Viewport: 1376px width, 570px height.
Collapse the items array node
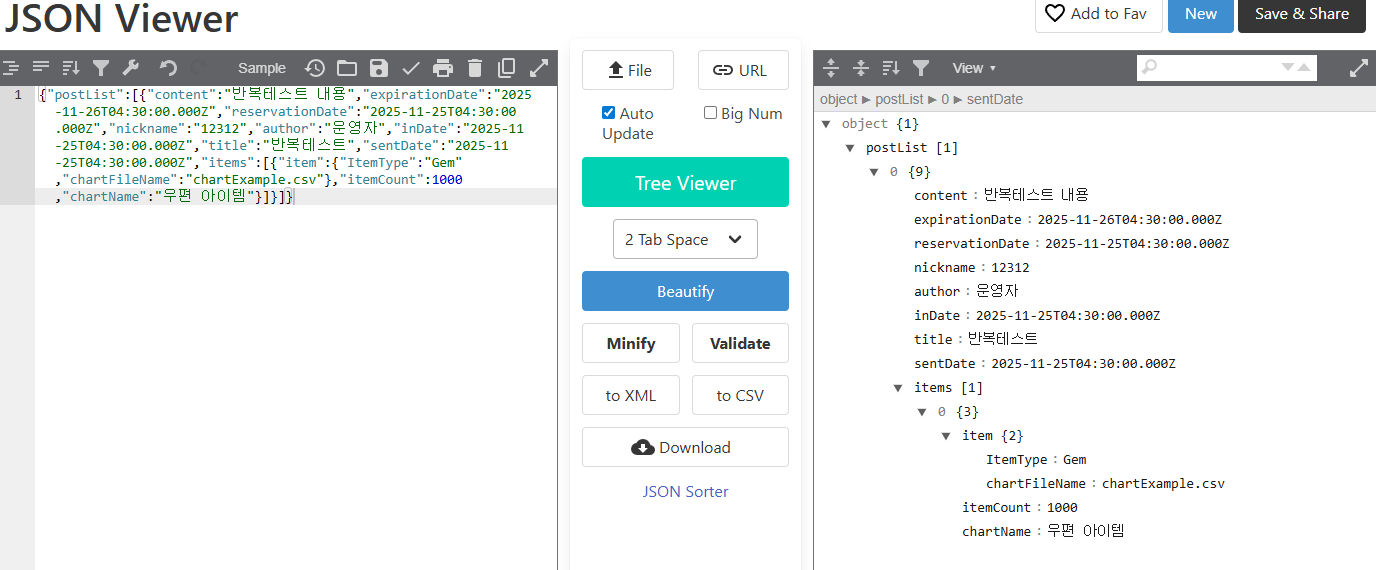pos(898,388)
